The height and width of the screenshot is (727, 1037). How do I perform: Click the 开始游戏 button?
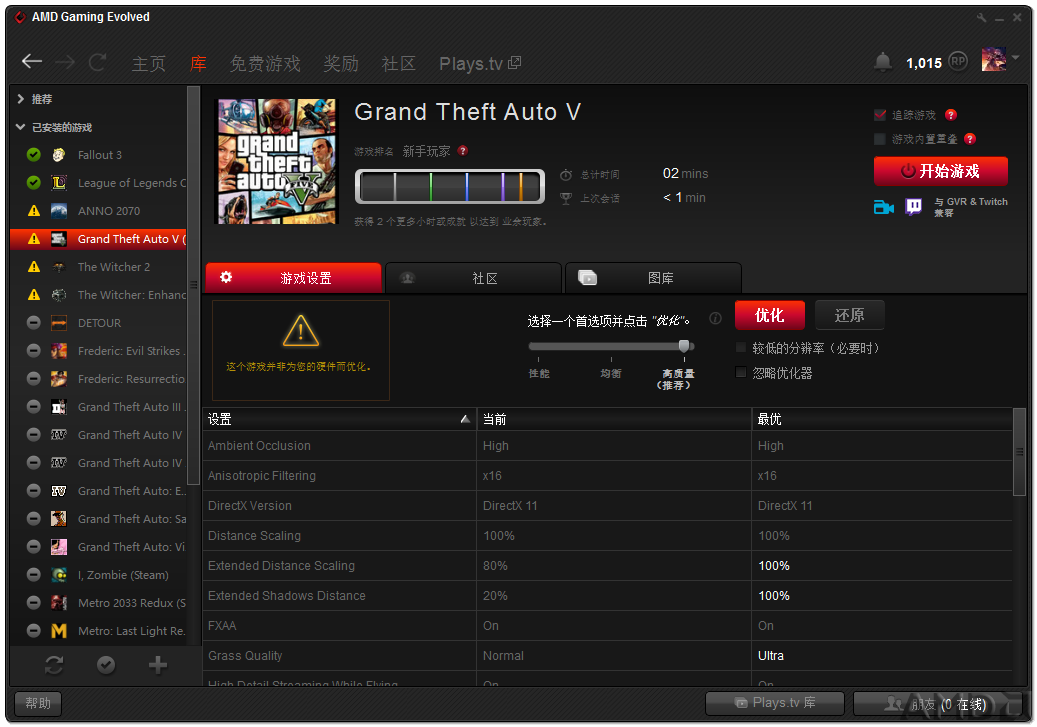click(940, 171)
